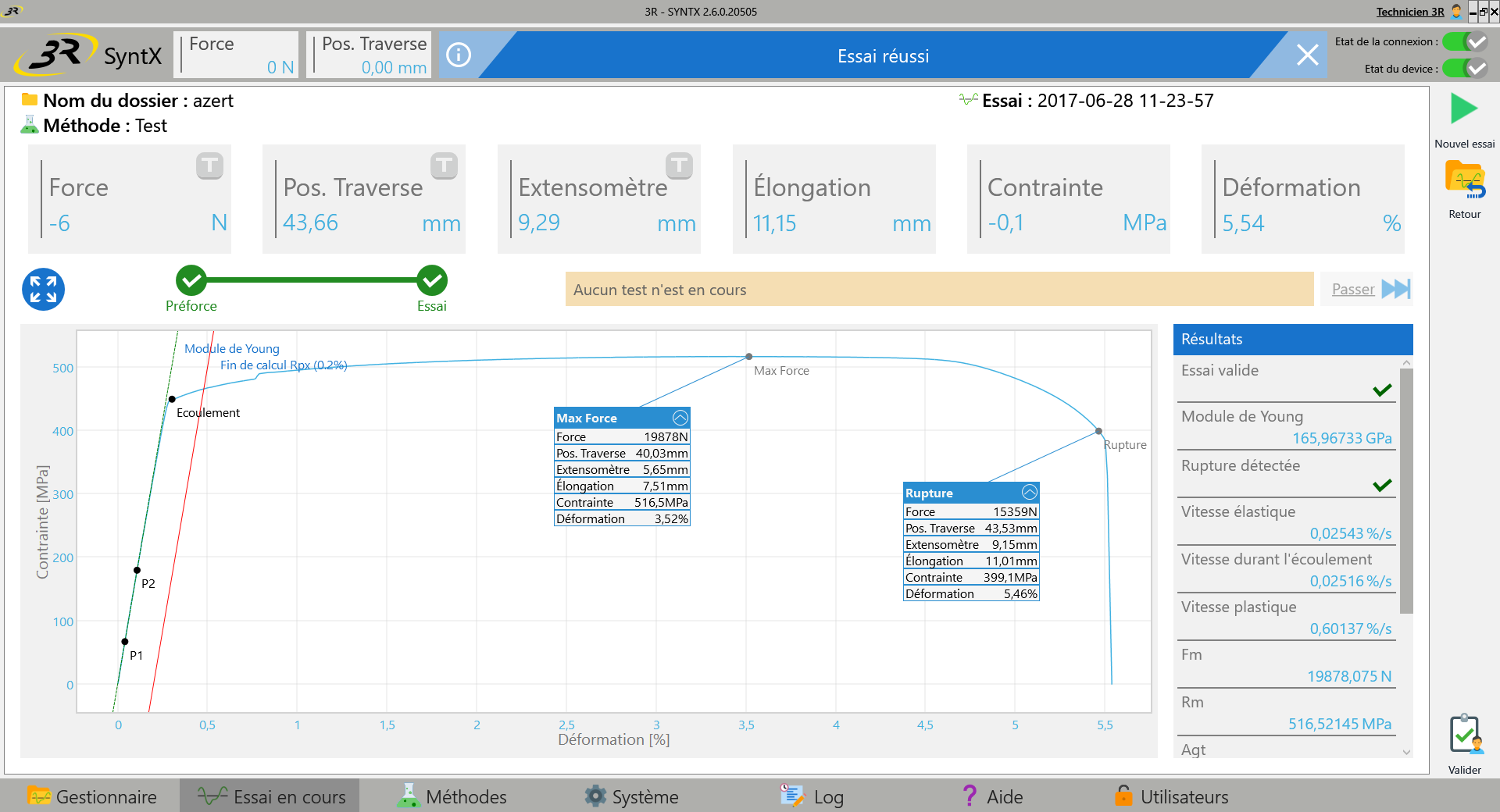
Task: Click the fullscreen expand arrows icon above the graph
Action: (43, 289)
